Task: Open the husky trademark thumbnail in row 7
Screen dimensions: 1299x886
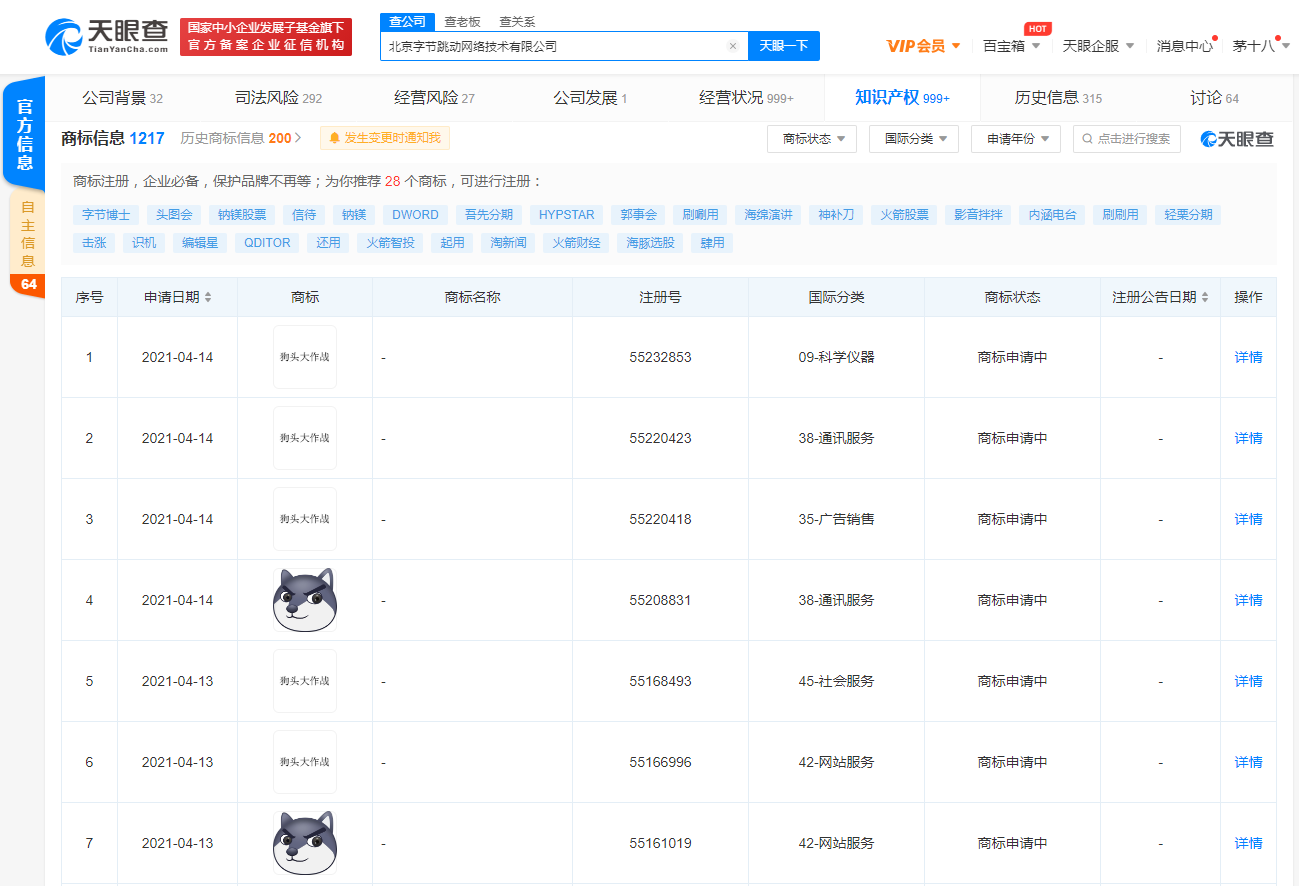Action: [304, 843]
